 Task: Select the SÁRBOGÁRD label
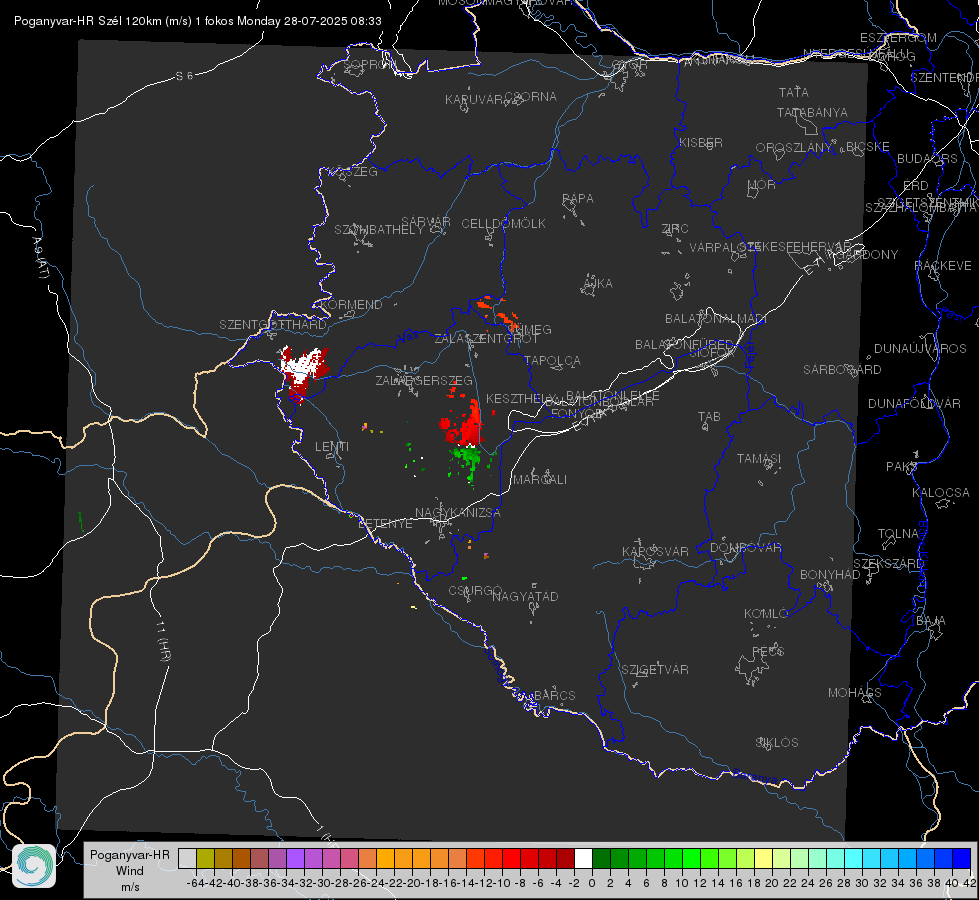tap(842, 370)
